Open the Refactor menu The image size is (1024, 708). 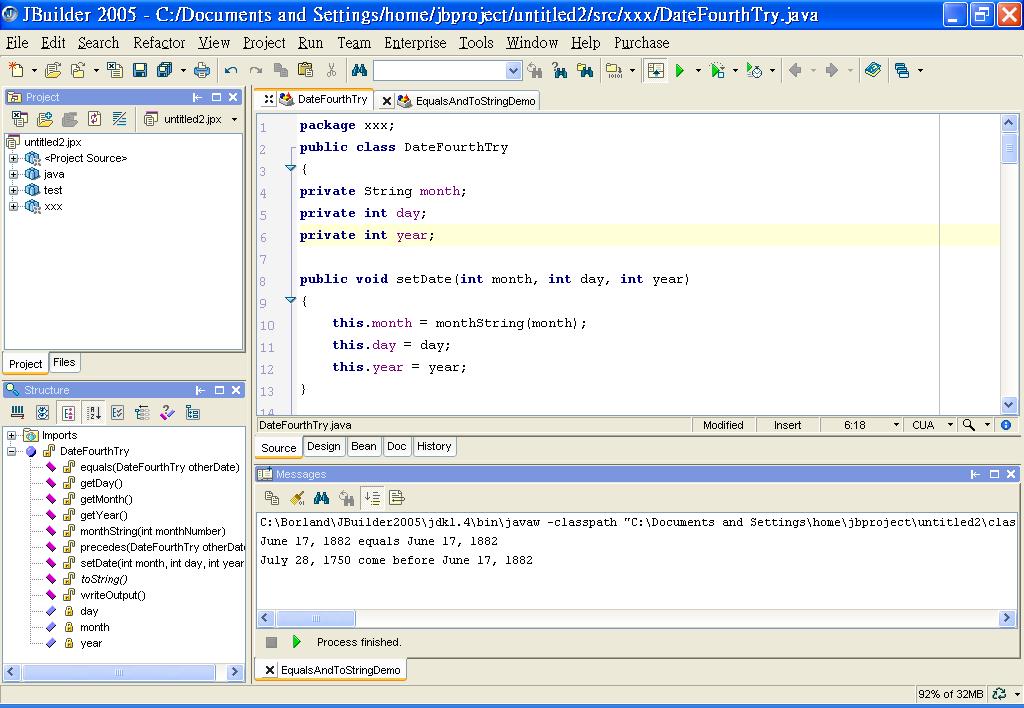click(159, 43)
